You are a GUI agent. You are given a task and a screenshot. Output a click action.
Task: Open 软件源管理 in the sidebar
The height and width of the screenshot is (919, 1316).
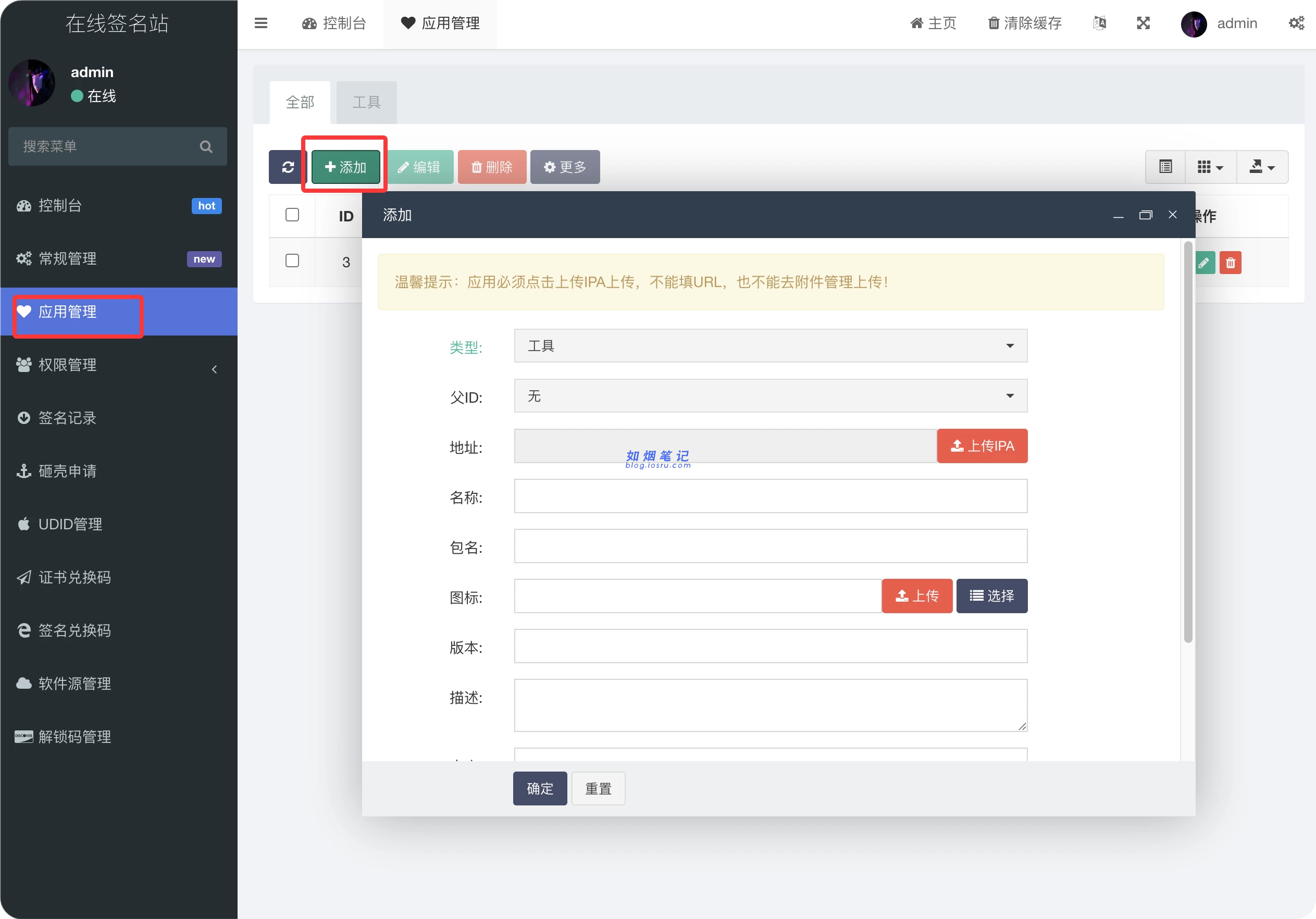(x=119, y=684)
